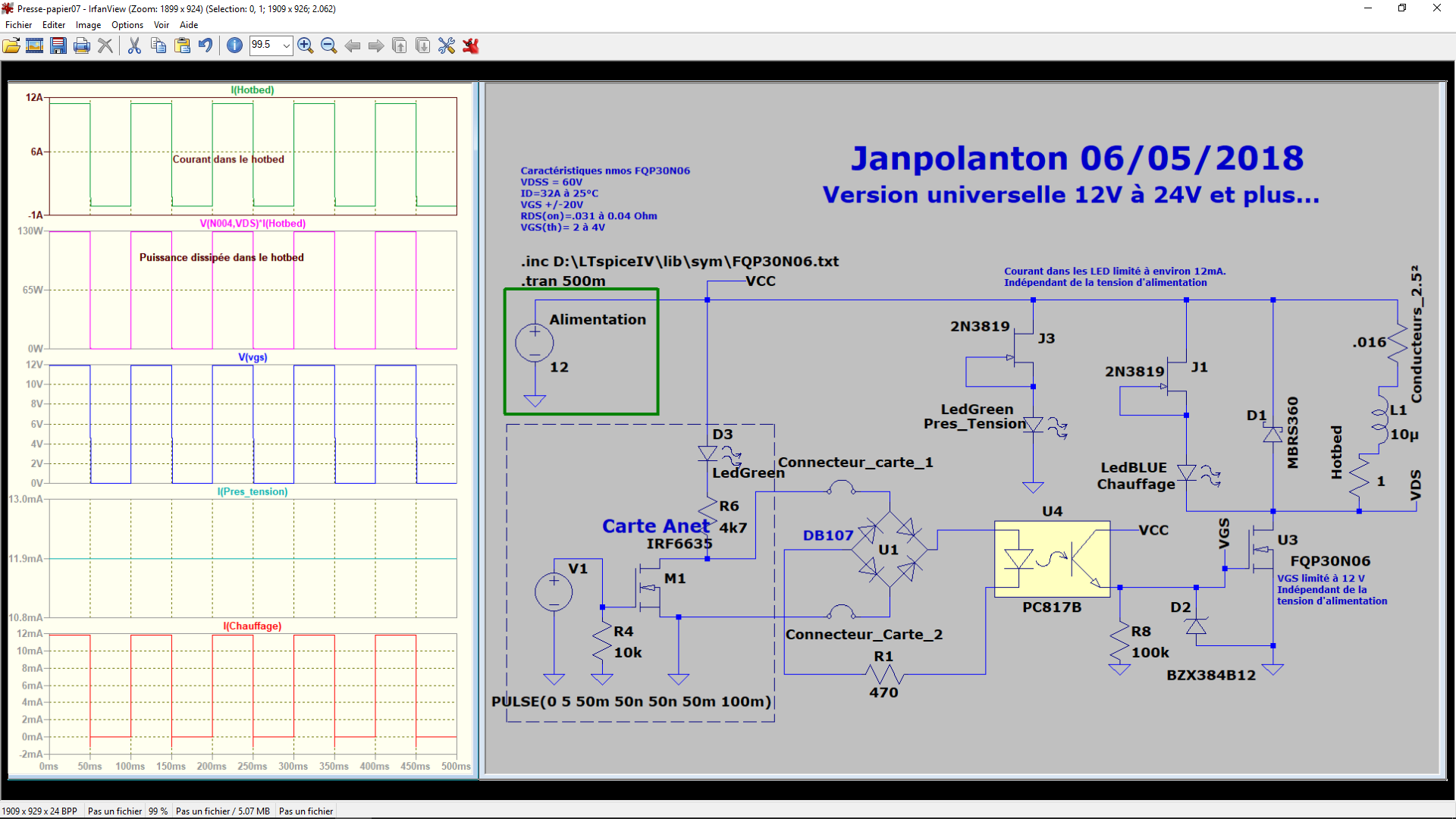Click inside the 99.5 zoom field
Image resolution: width=1456 pixels, height=819 pixels.
(264, 45)
